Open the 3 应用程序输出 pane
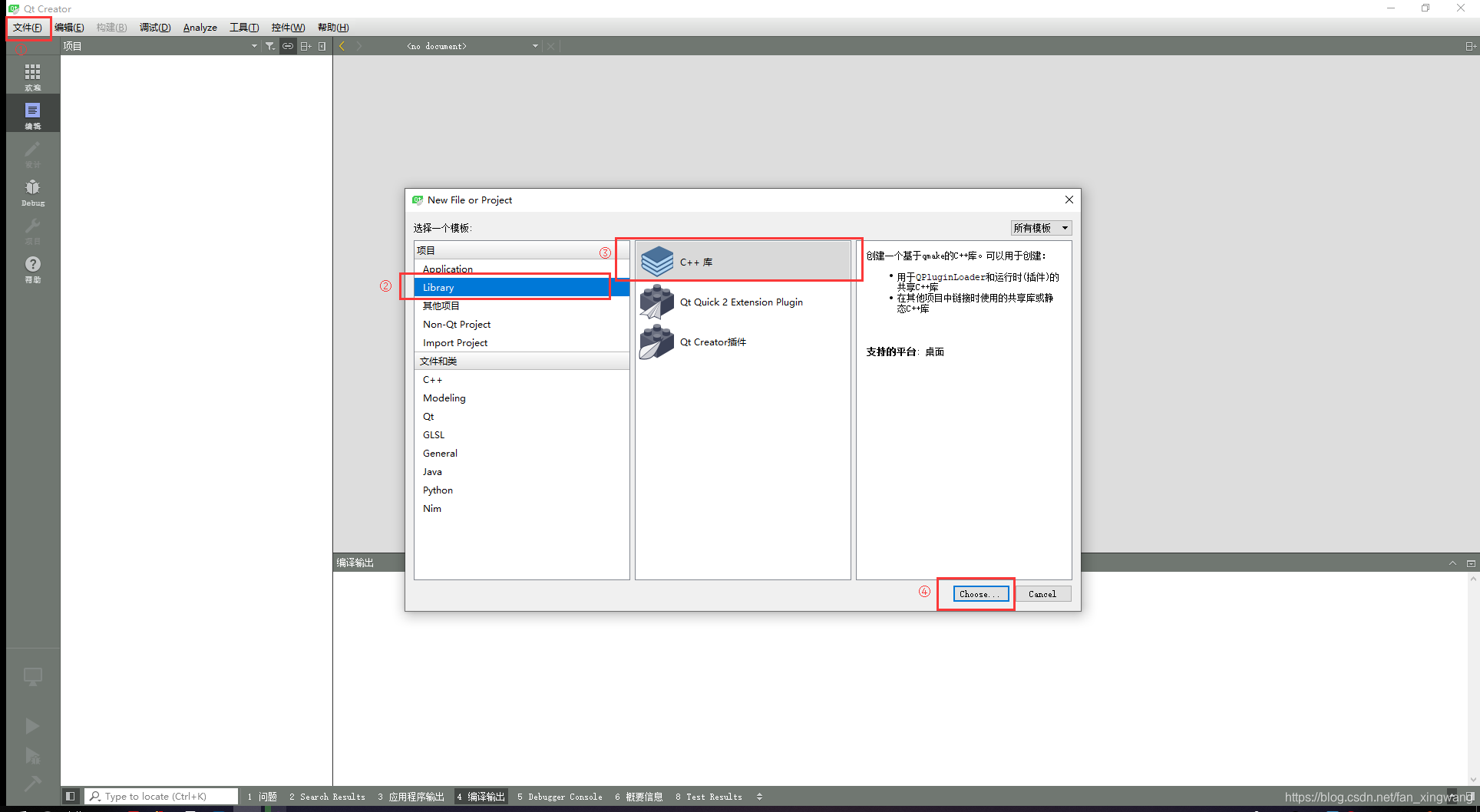1480x812 pixels. 411,797
